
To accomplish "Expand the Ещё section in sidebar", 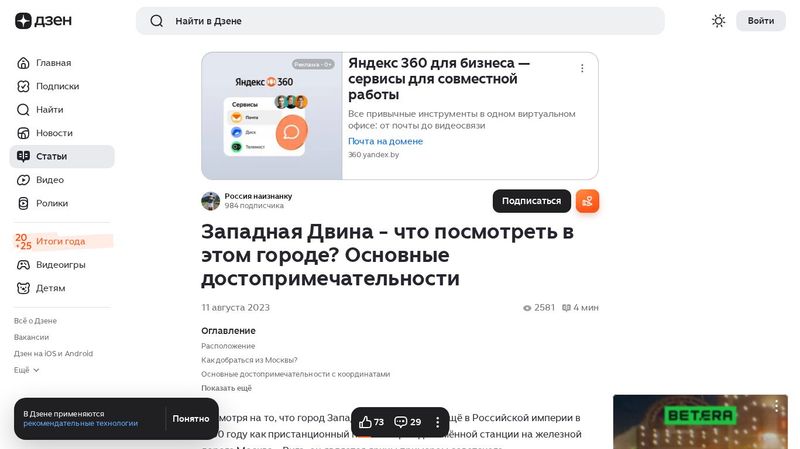I will (x=27, y=370).
